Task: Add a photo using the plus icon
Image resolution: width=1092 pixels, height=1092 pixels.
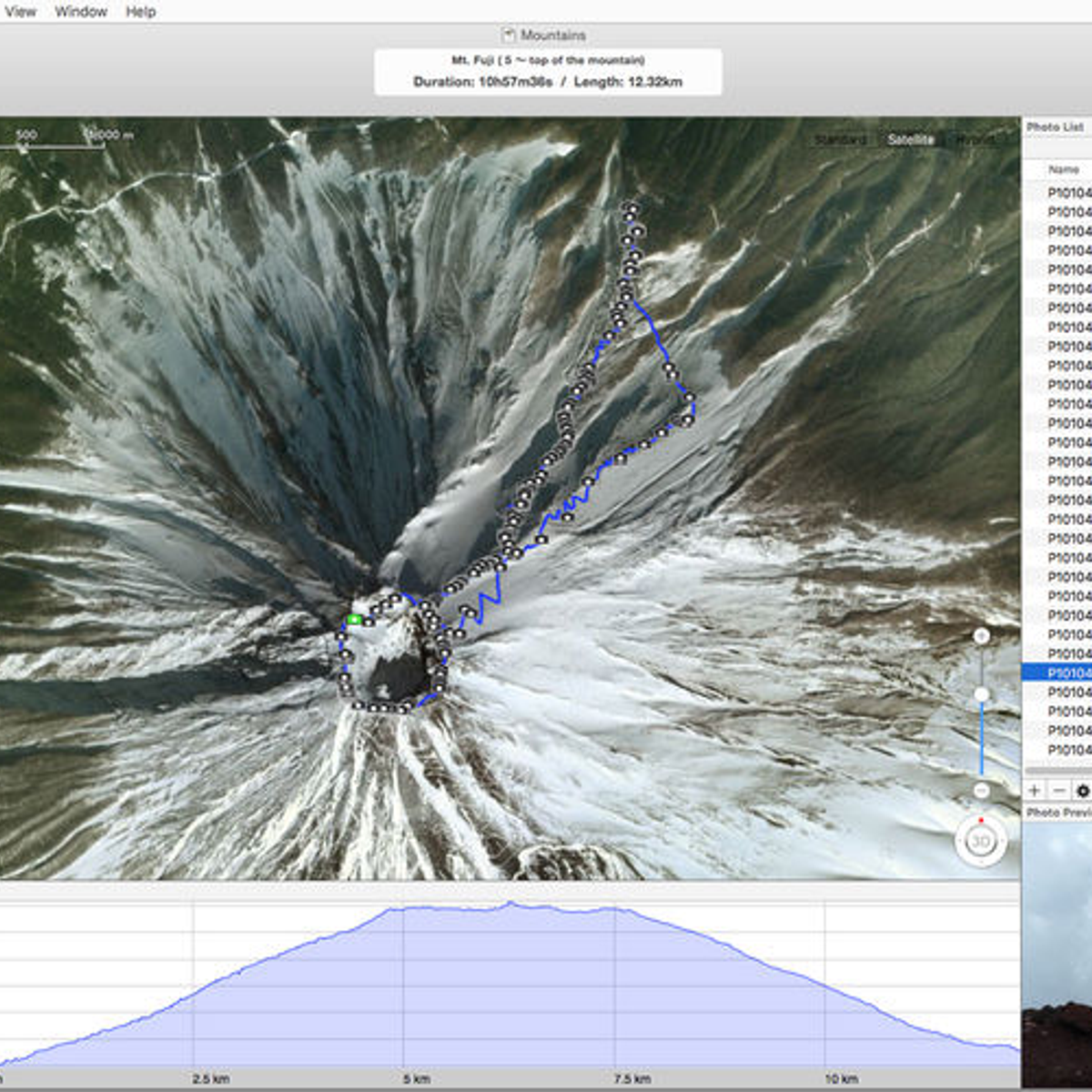Action: point(1034,791)
